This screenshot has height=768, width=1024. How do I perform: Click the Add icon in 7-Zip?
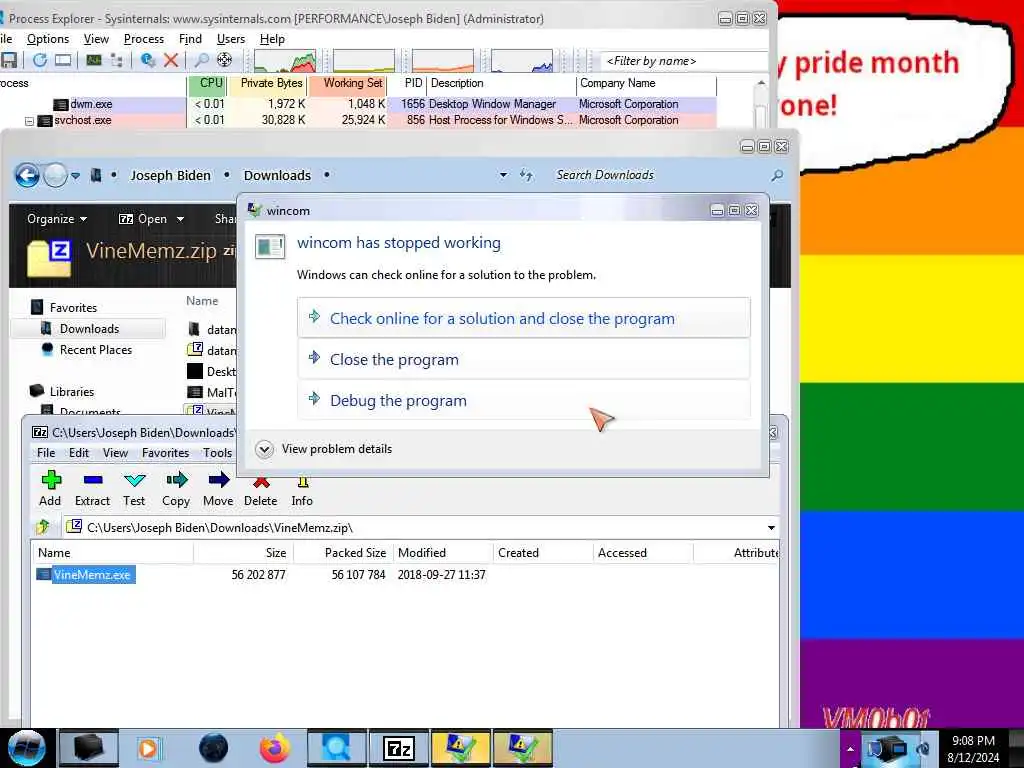click(x=51, y=481)
